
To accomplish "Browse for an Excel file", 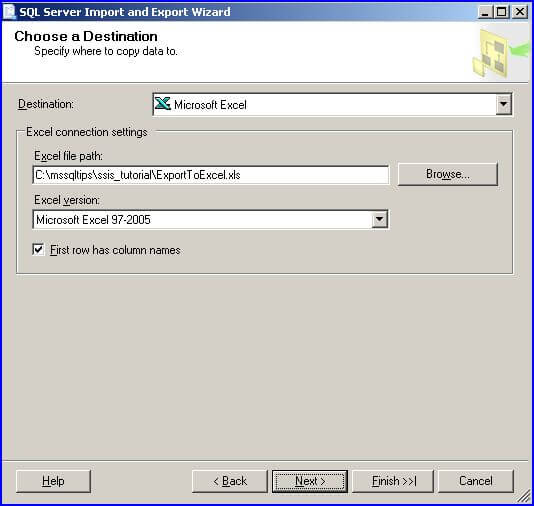I will (x=447, y=174).
